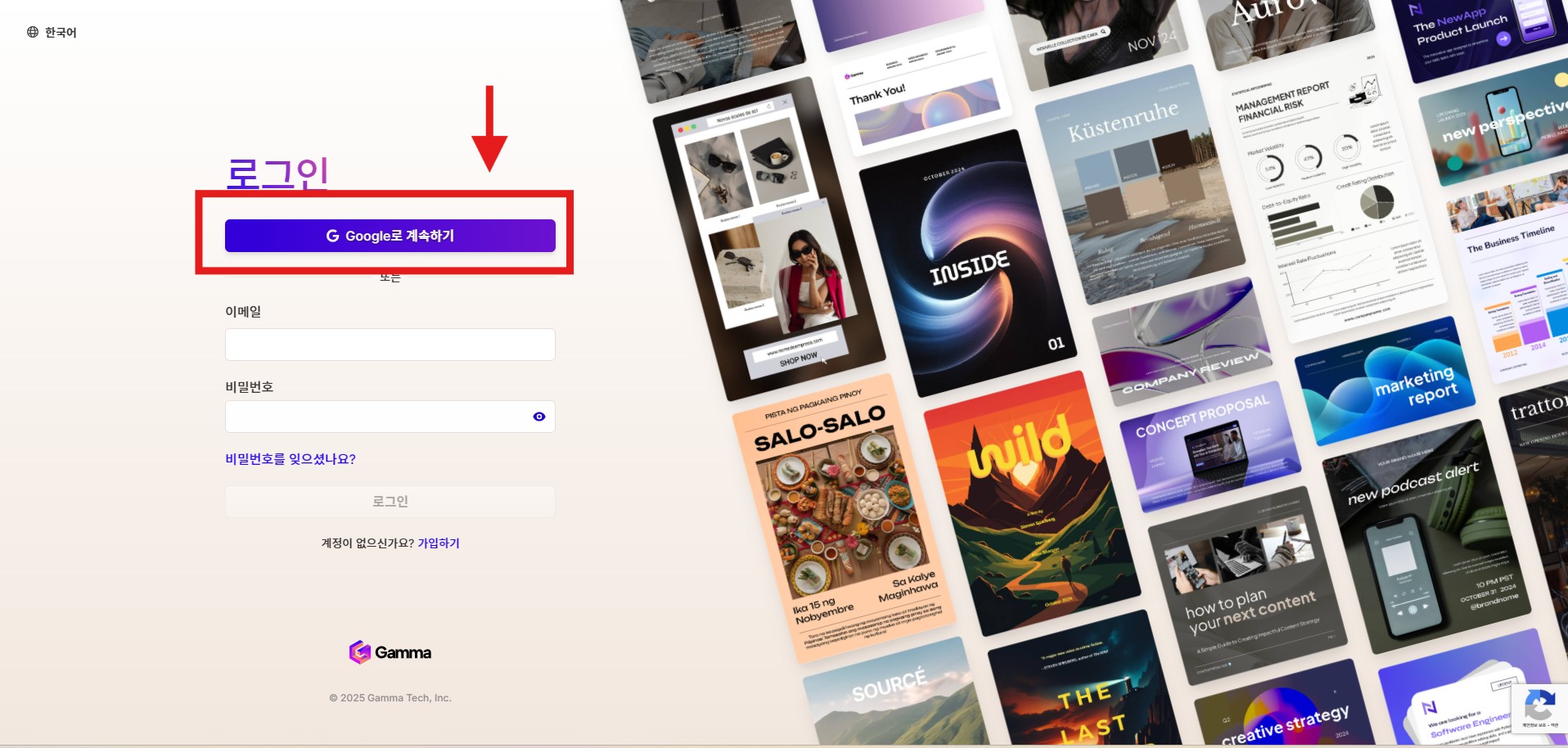Click the grey 로그인 submit button
The height and width of the screenshot is (748, 1568).
(x=390, y=502)
